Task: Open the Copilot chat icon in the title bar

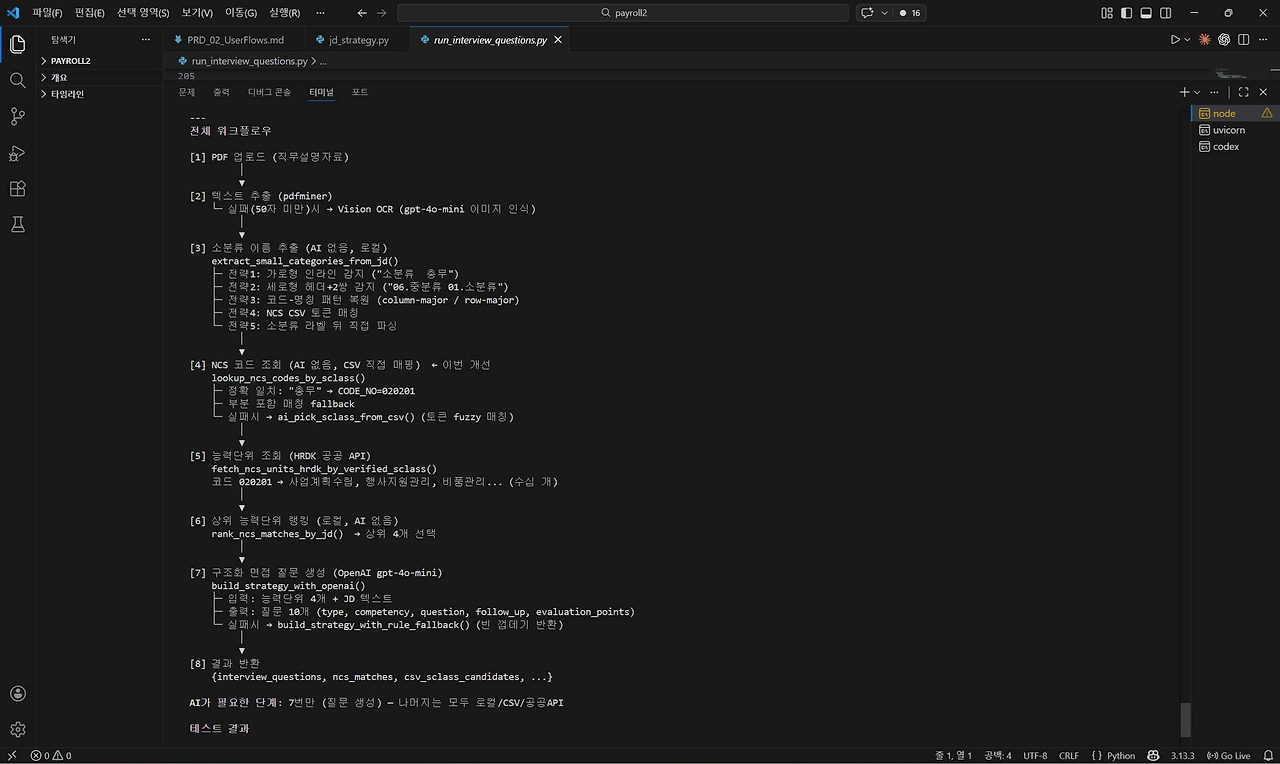Action: (x=867, y=13)
